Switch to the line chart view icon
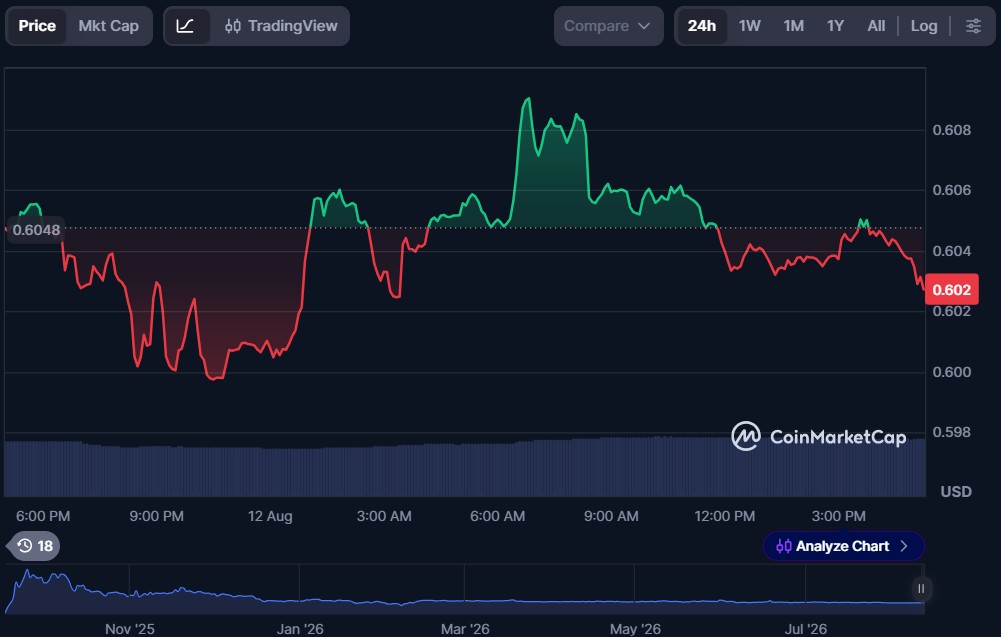1001x637 pixels. pos(185,26)
